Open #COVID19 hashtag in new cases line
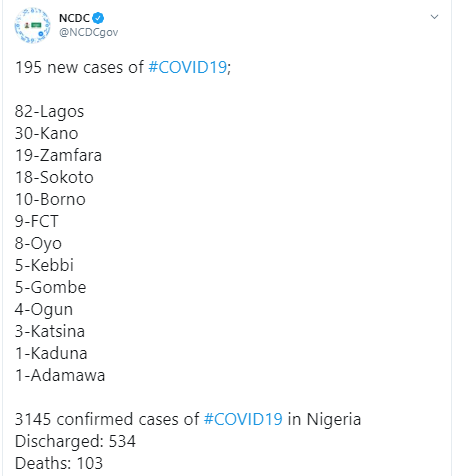Screen dimensions: 453x476 click(187, 67)
